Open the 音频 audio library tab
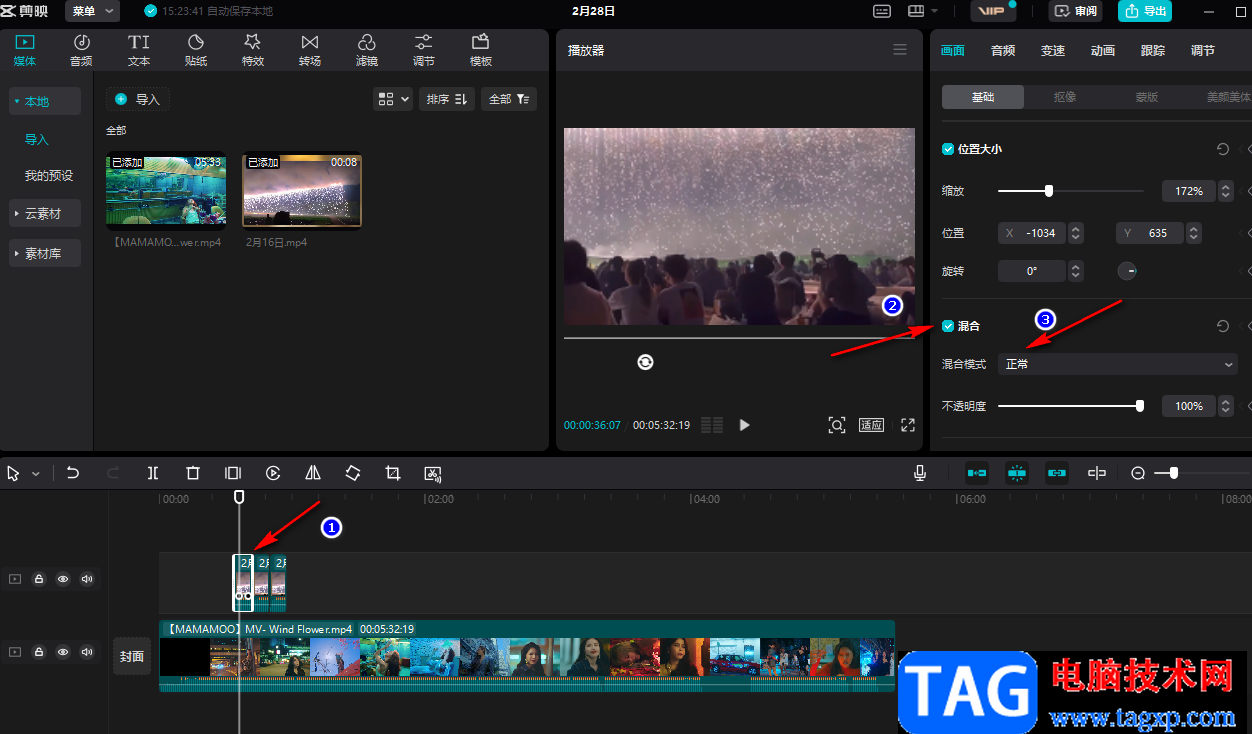 tap(81, 50)
